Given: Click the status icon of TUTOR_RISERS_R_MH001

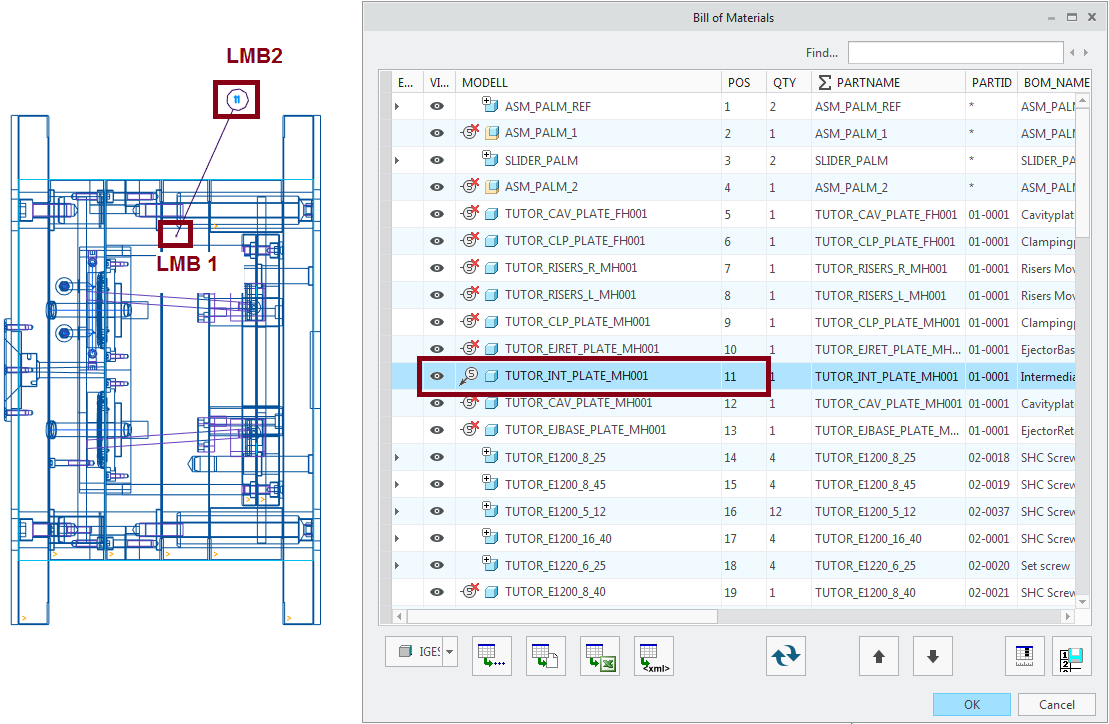Looking at the screenshot, I should pos(470,267).
